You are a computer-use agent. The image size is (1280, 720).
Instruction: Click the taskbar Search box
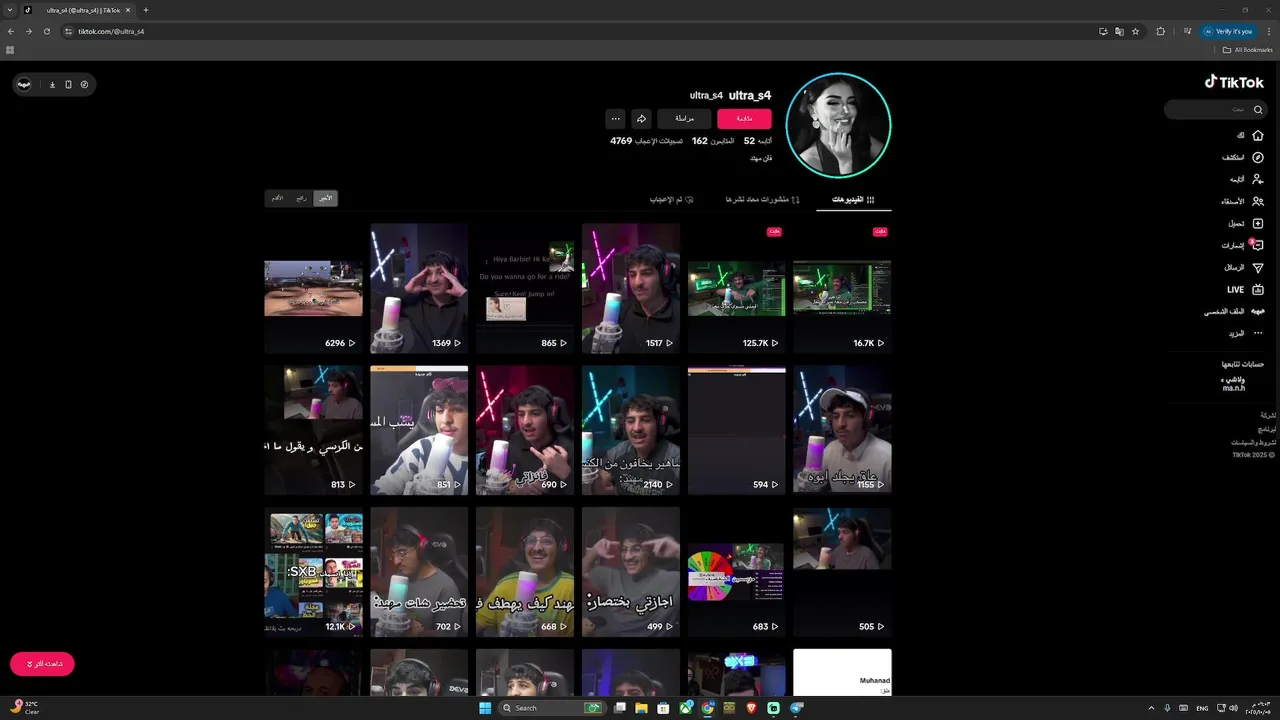click(x=553, y=708)
